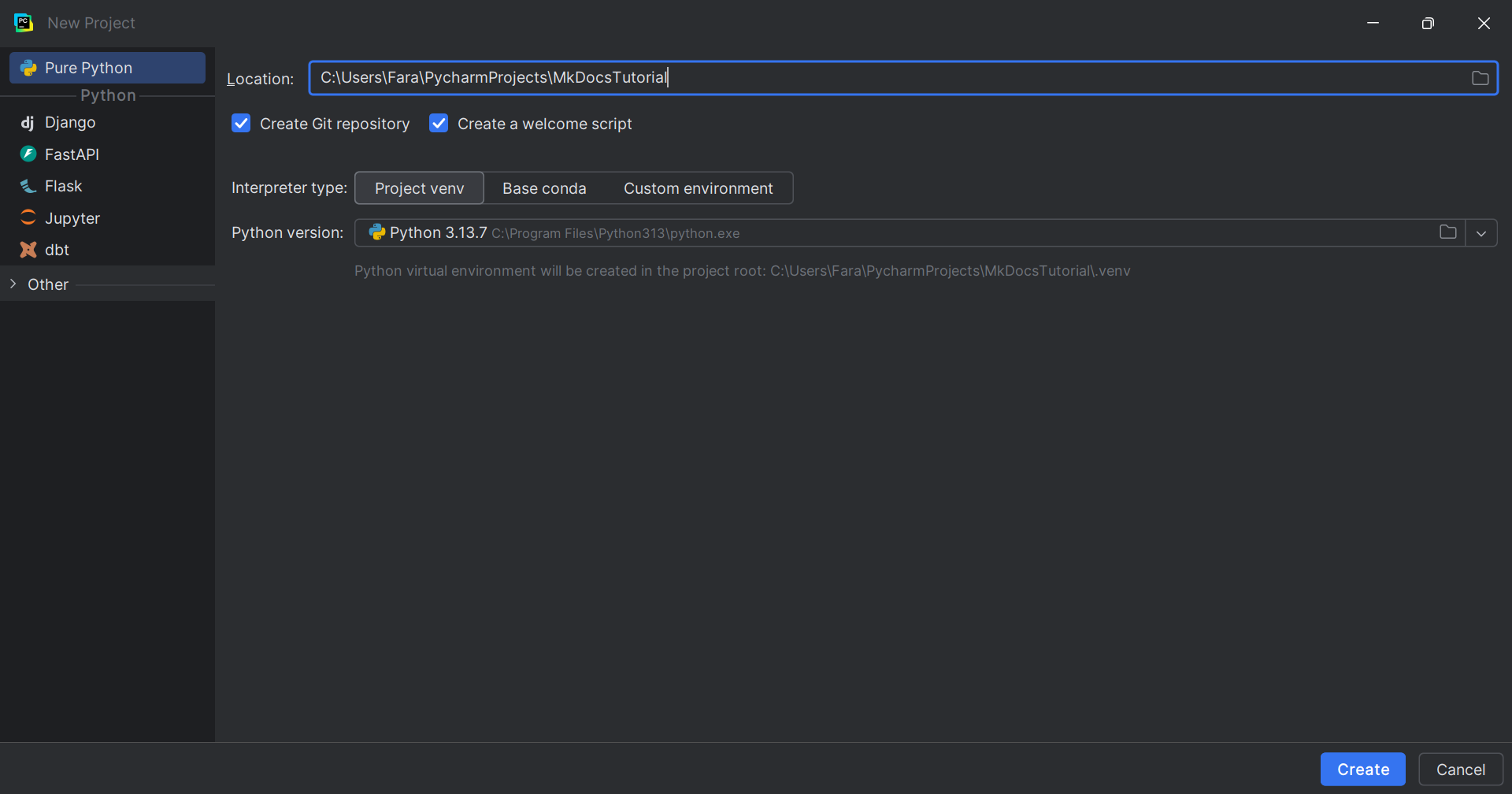This screenshot has height=794, width=1512.
Task: Click inside the Location path field
Action: coord(866,78)
